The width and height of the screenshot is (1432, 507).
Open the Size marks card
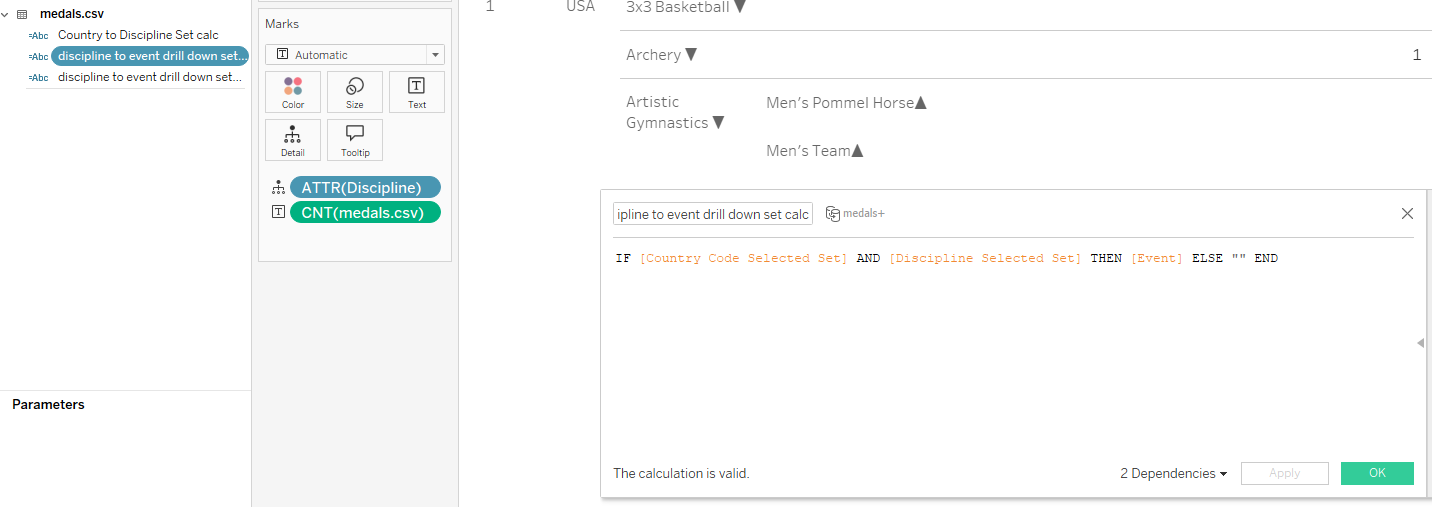(355, 92)
